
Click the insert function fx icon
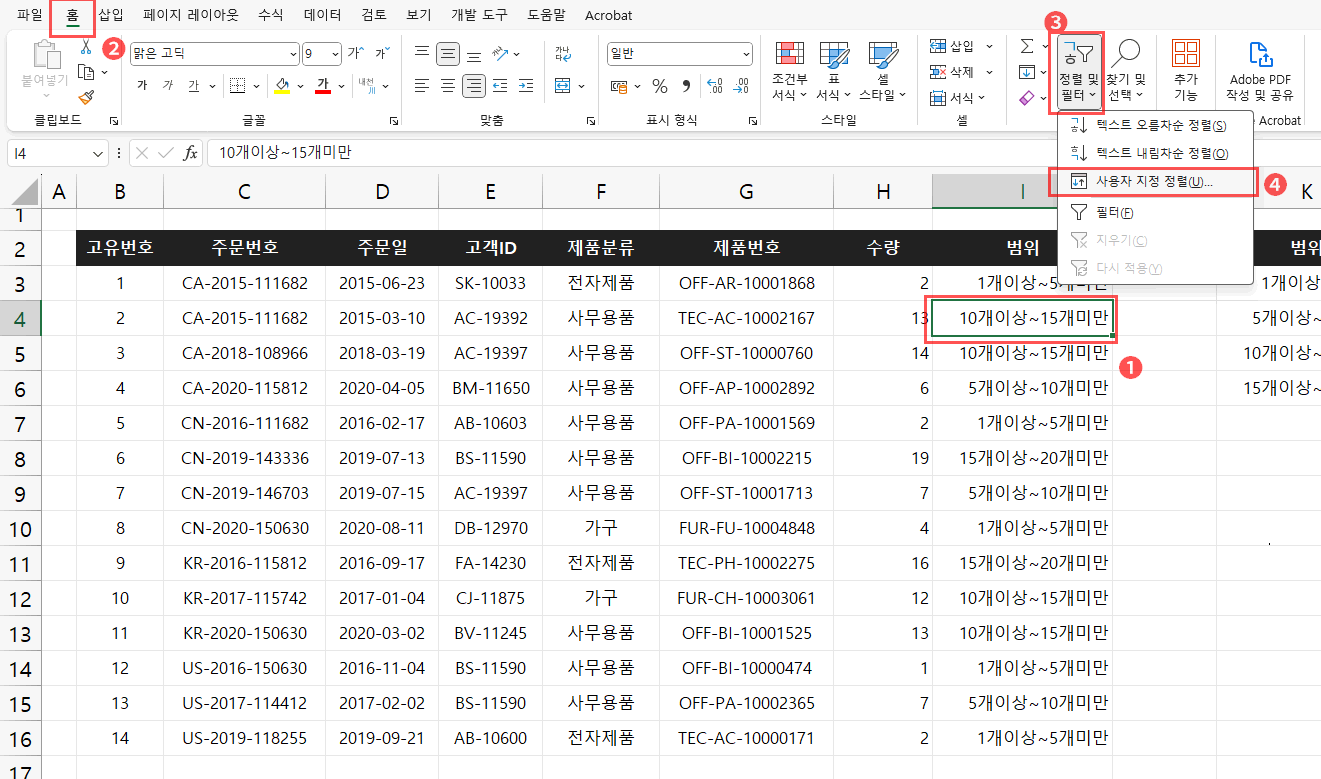click(190, 153)
